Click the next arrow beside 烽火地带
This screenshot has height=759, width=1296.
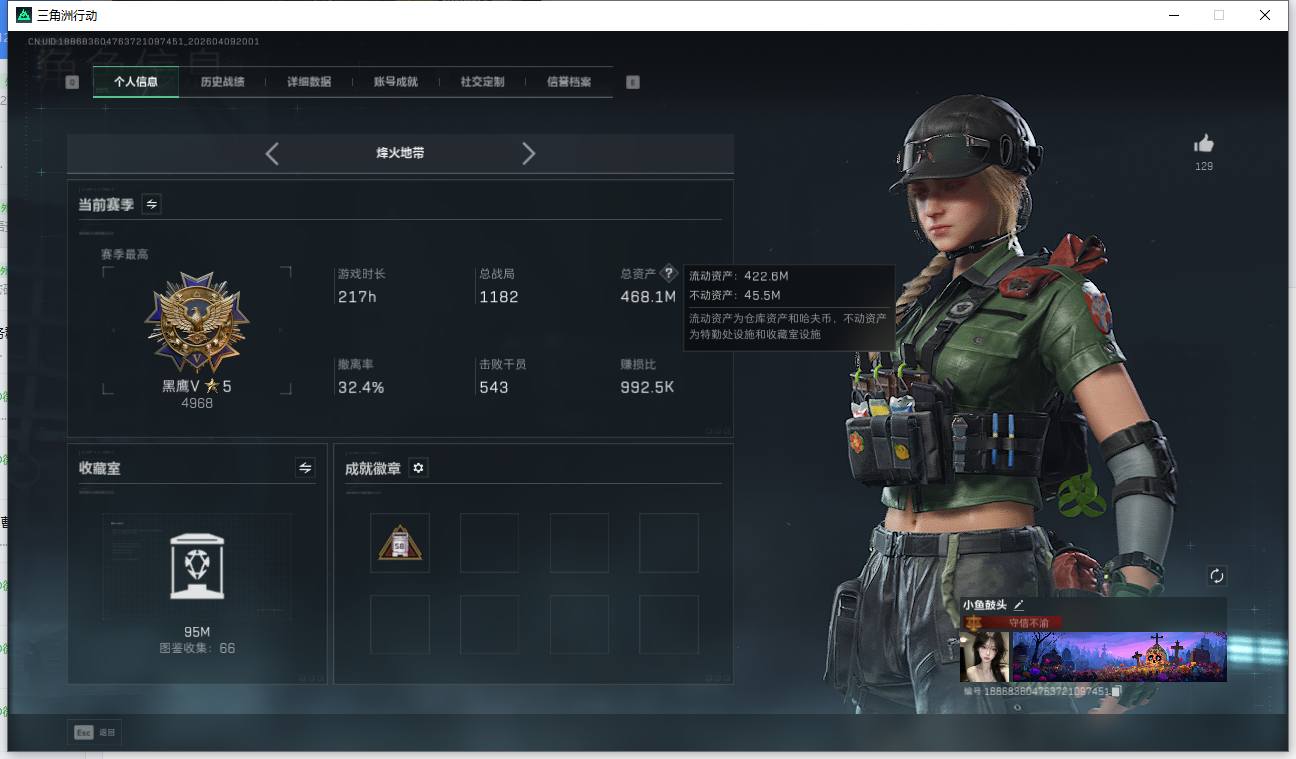coord(528,153)
